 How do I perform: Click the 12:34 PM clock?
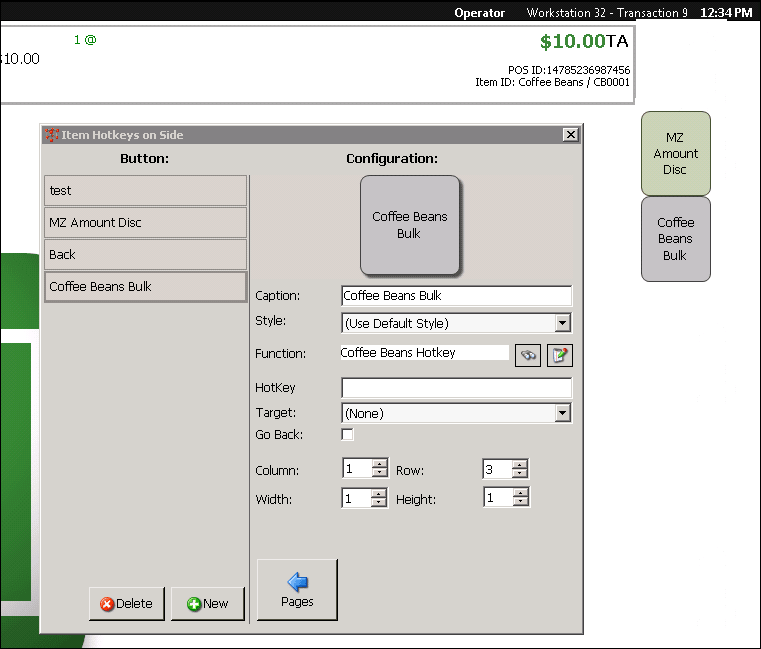(726, 13)
